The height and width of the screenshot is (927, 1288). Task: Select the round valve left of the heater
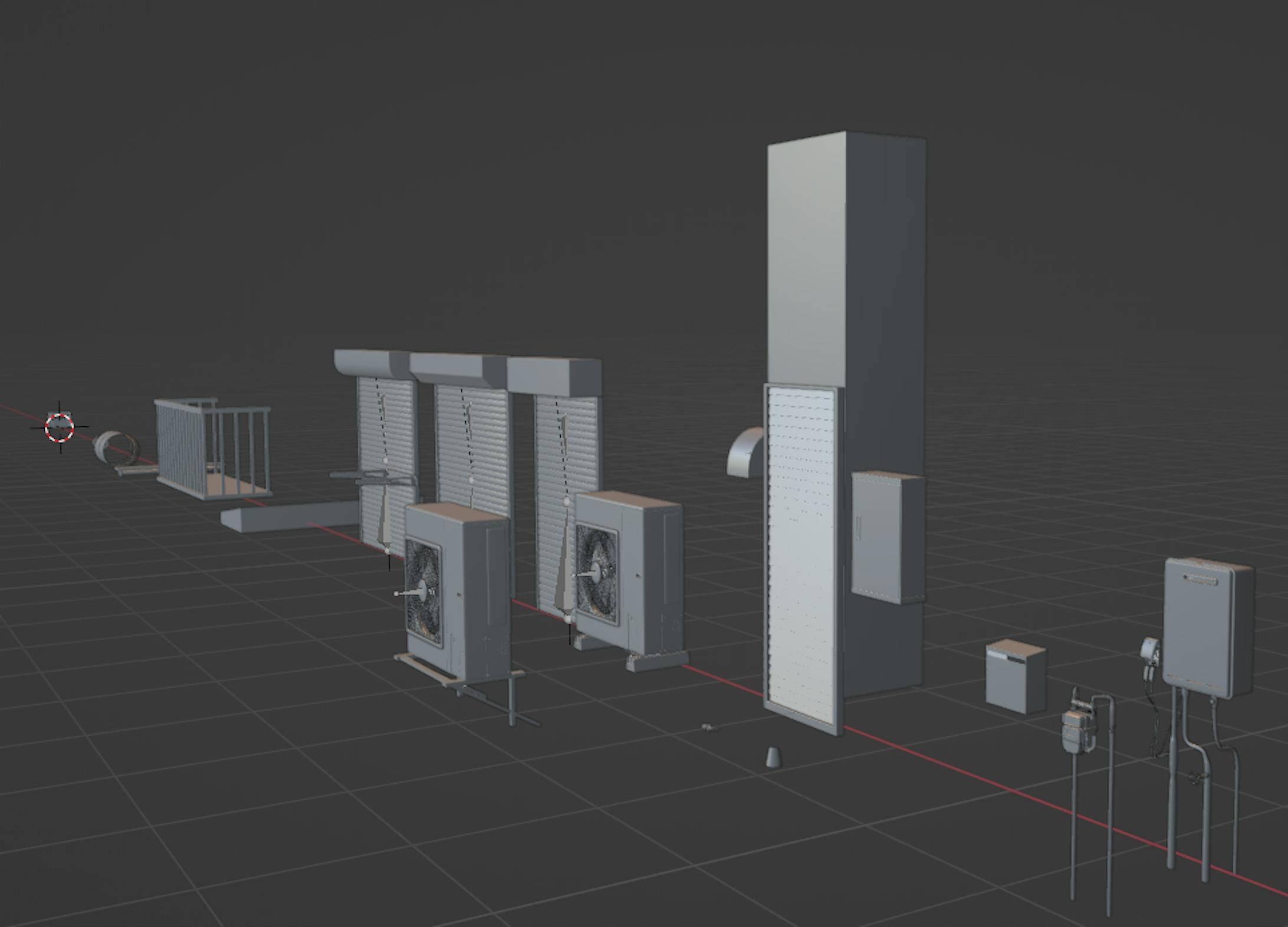coord(1150,651)
